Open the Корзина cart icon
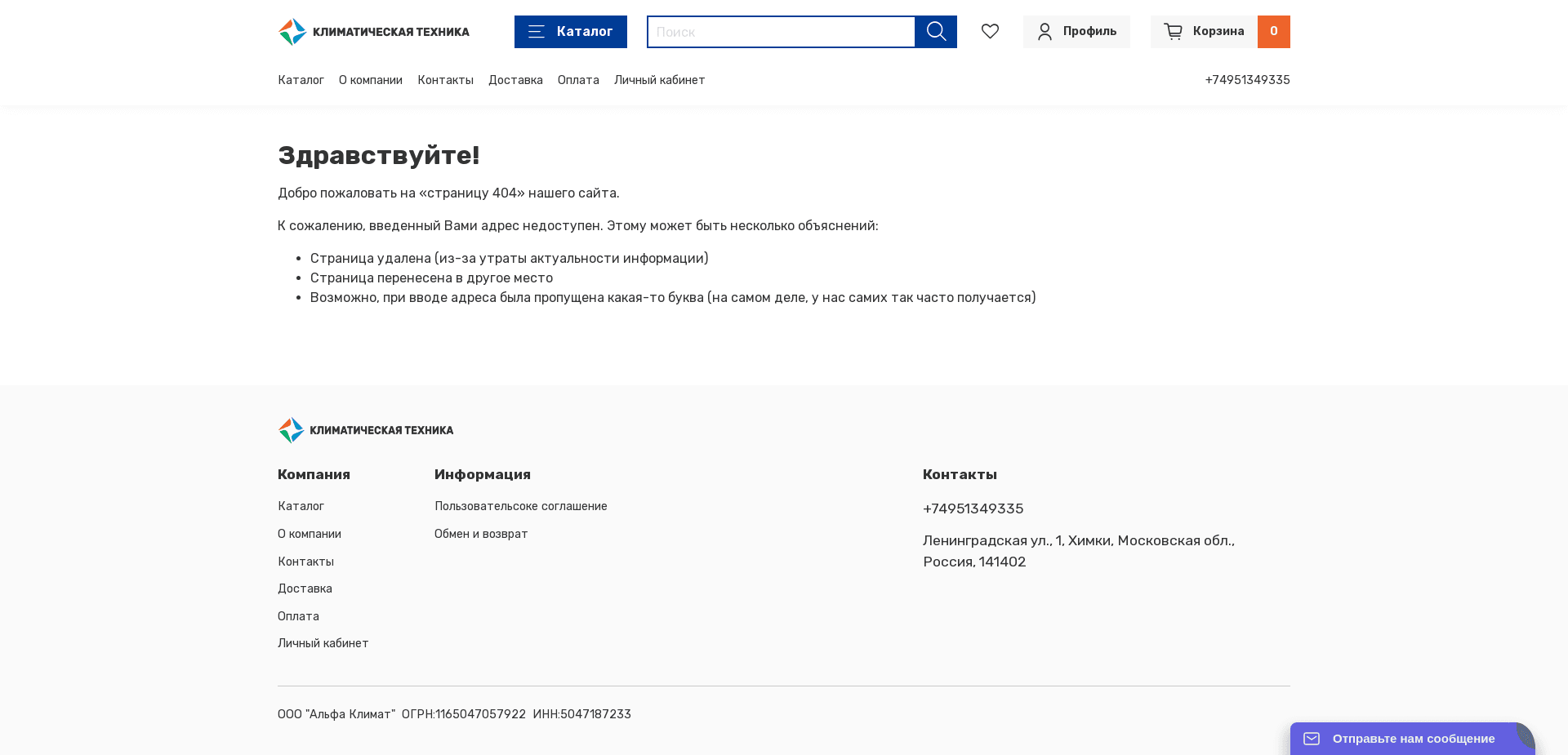The height and width of the screenshot is (755, 1568). [1174, 31]
